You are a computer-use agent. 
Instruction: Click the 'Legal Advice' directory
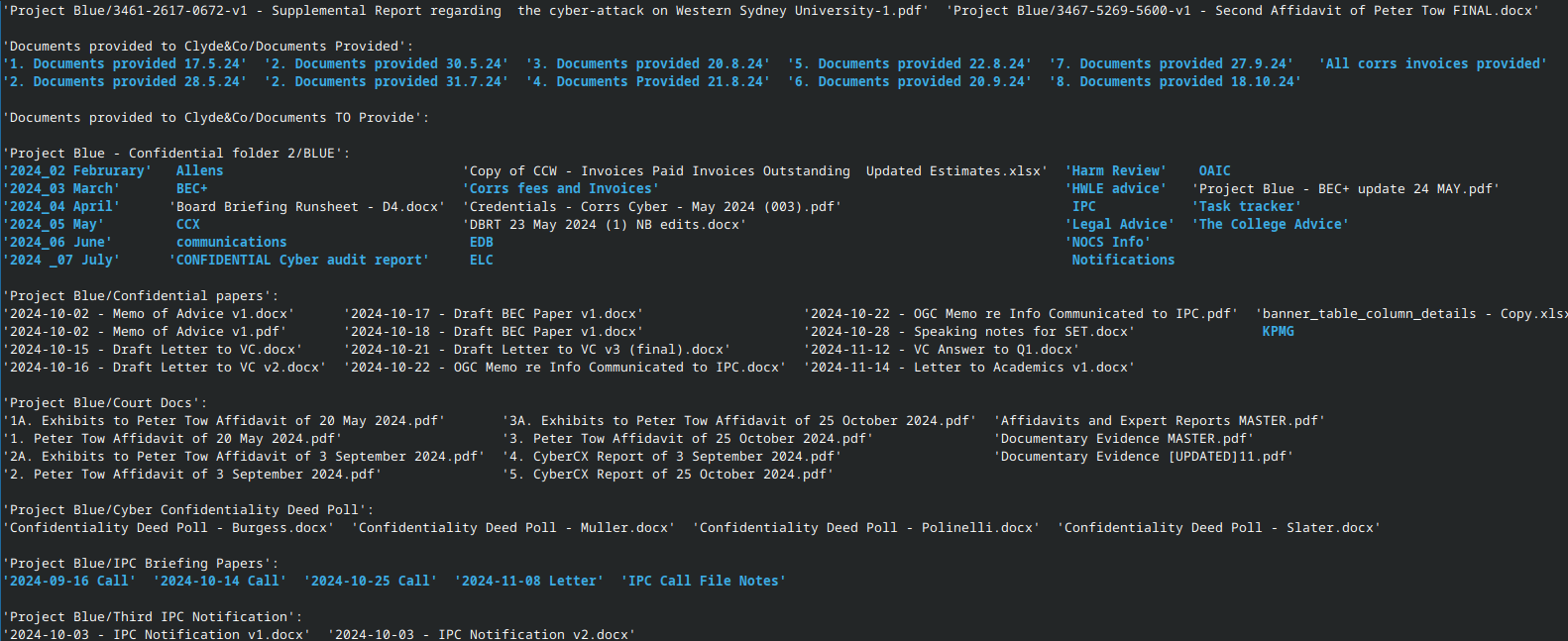coord(1120,224)
